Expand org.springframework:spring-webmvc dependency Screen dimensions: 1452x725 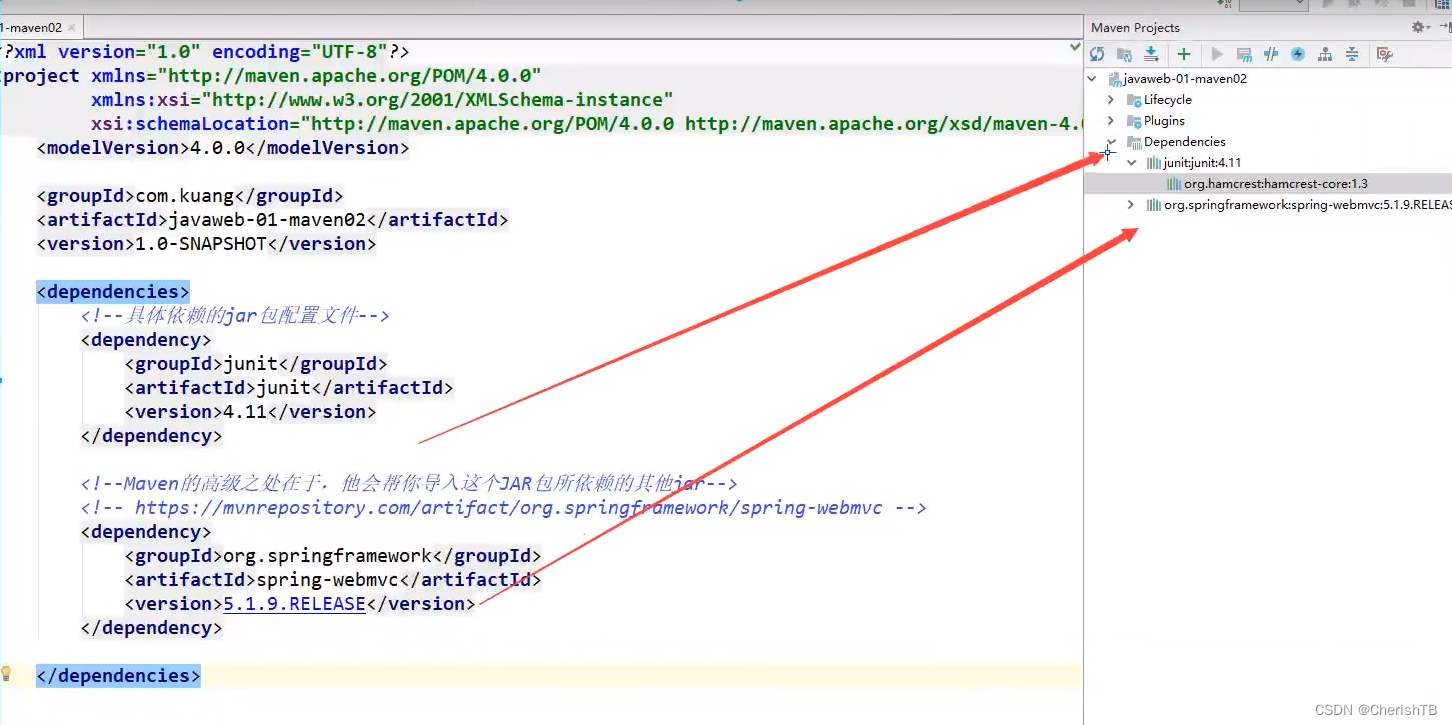tap(1131, 204)
